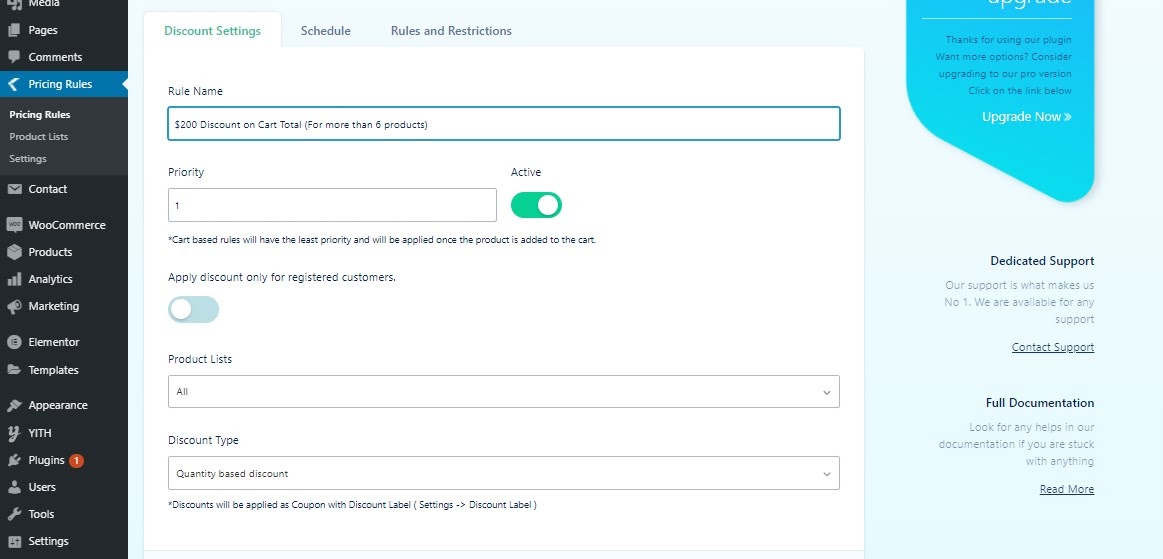
Task: Open Tools via the wrench icon
Action: point(14,515)
